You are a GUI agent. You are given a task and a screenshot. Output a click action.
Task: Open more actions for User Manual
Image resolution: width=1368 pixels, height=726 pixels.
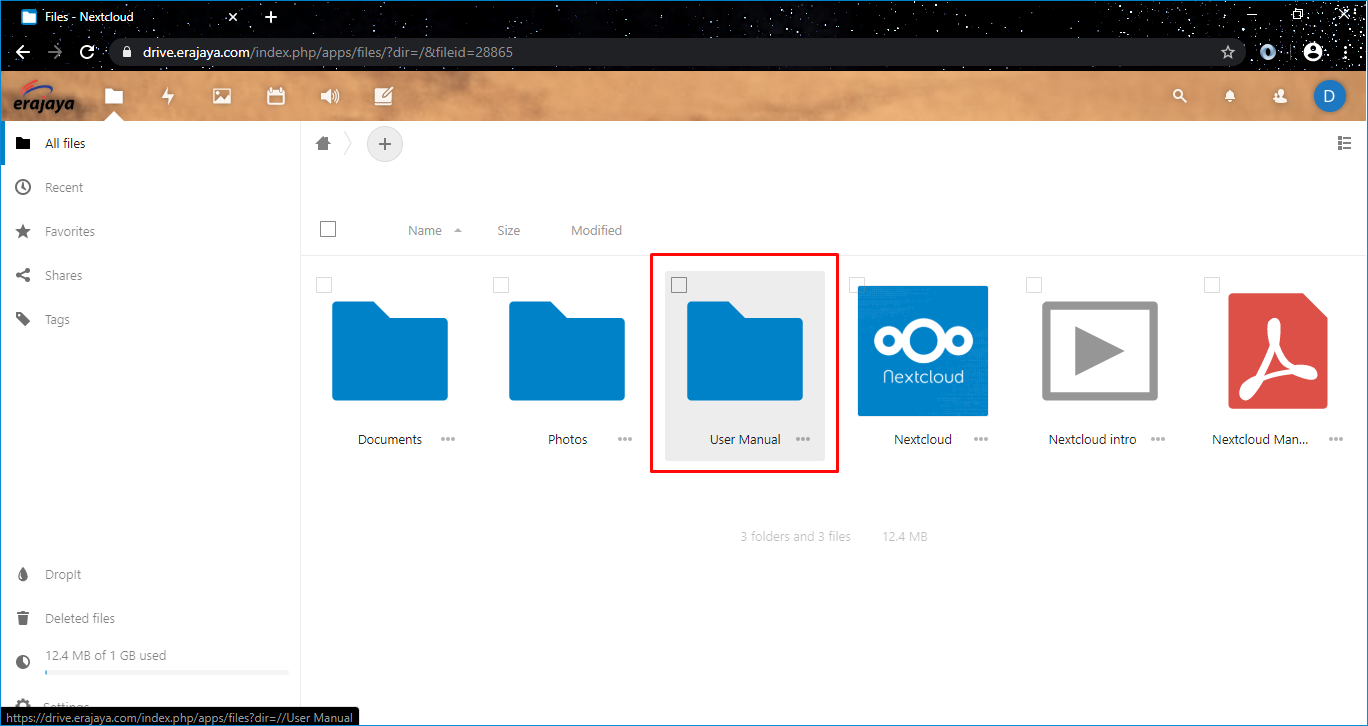point(803,439)
